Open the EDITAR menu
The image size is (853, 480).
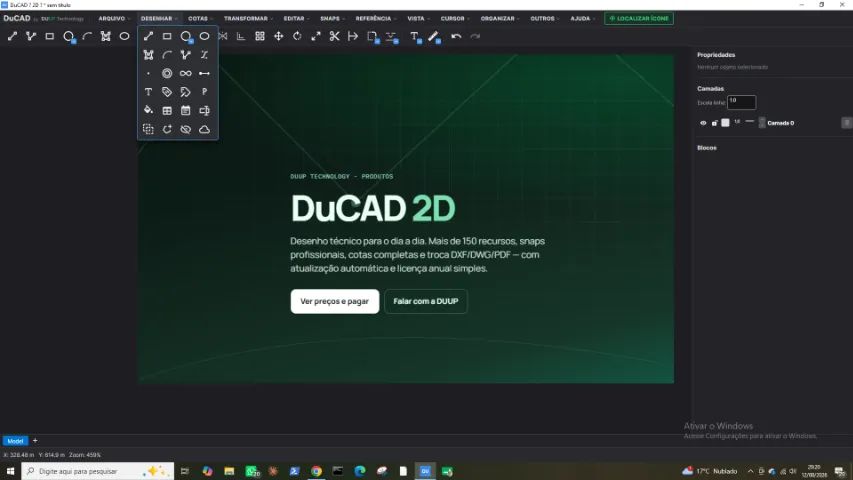[296, 19]
